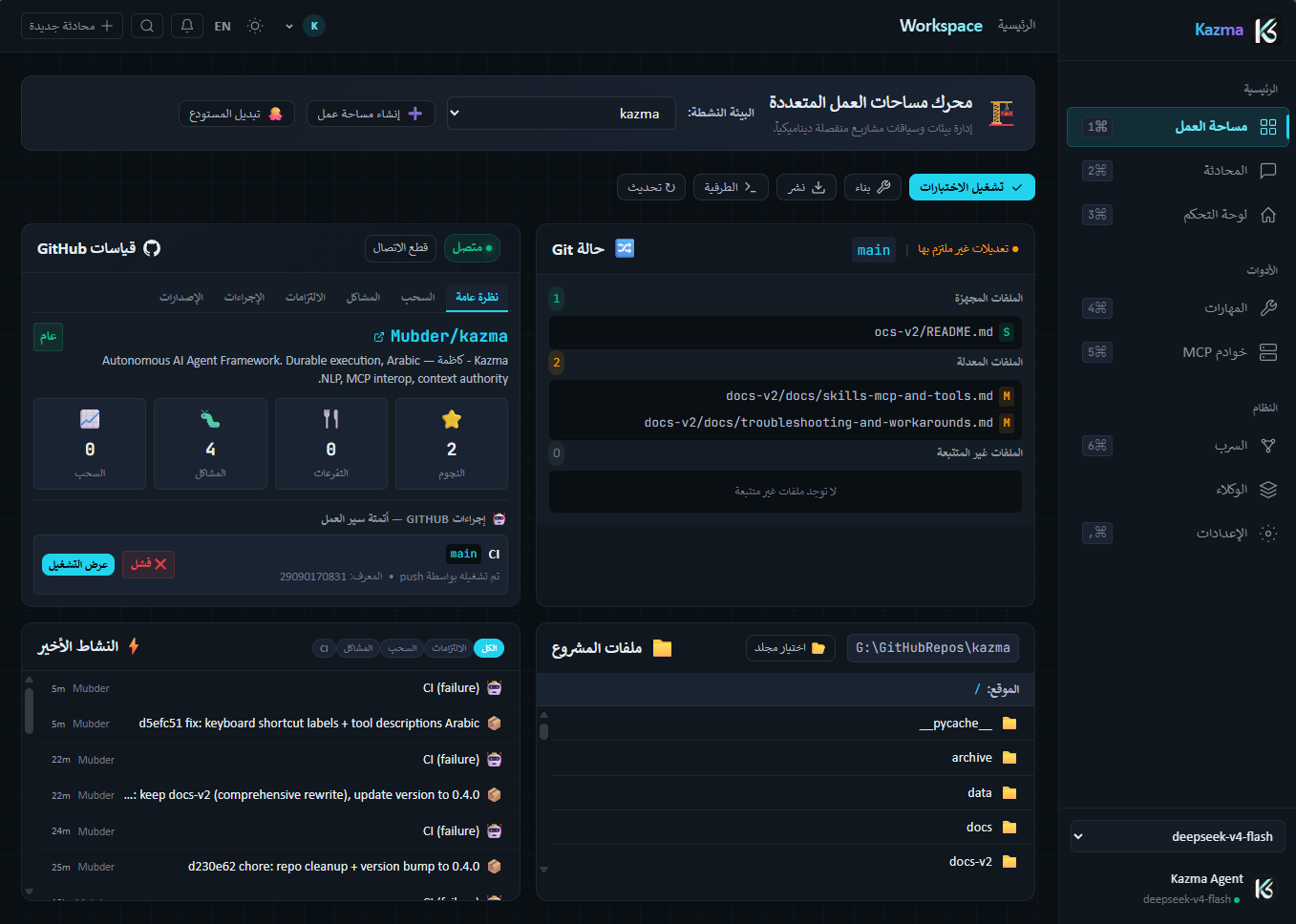Select staged file ocs-v2/README.md
This screenshot has height=924, width=1296.
click(x=785, y=331)
